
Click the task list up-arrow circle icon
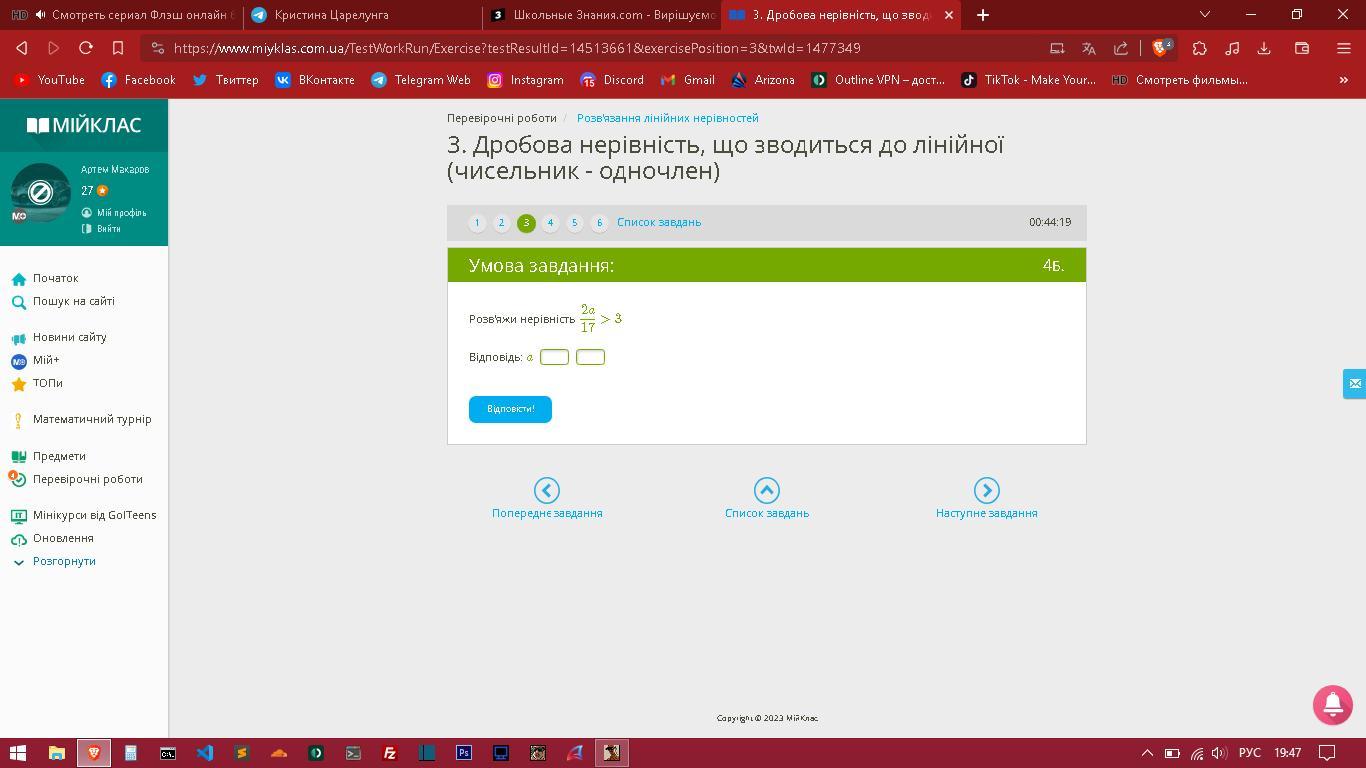[767, 490]
